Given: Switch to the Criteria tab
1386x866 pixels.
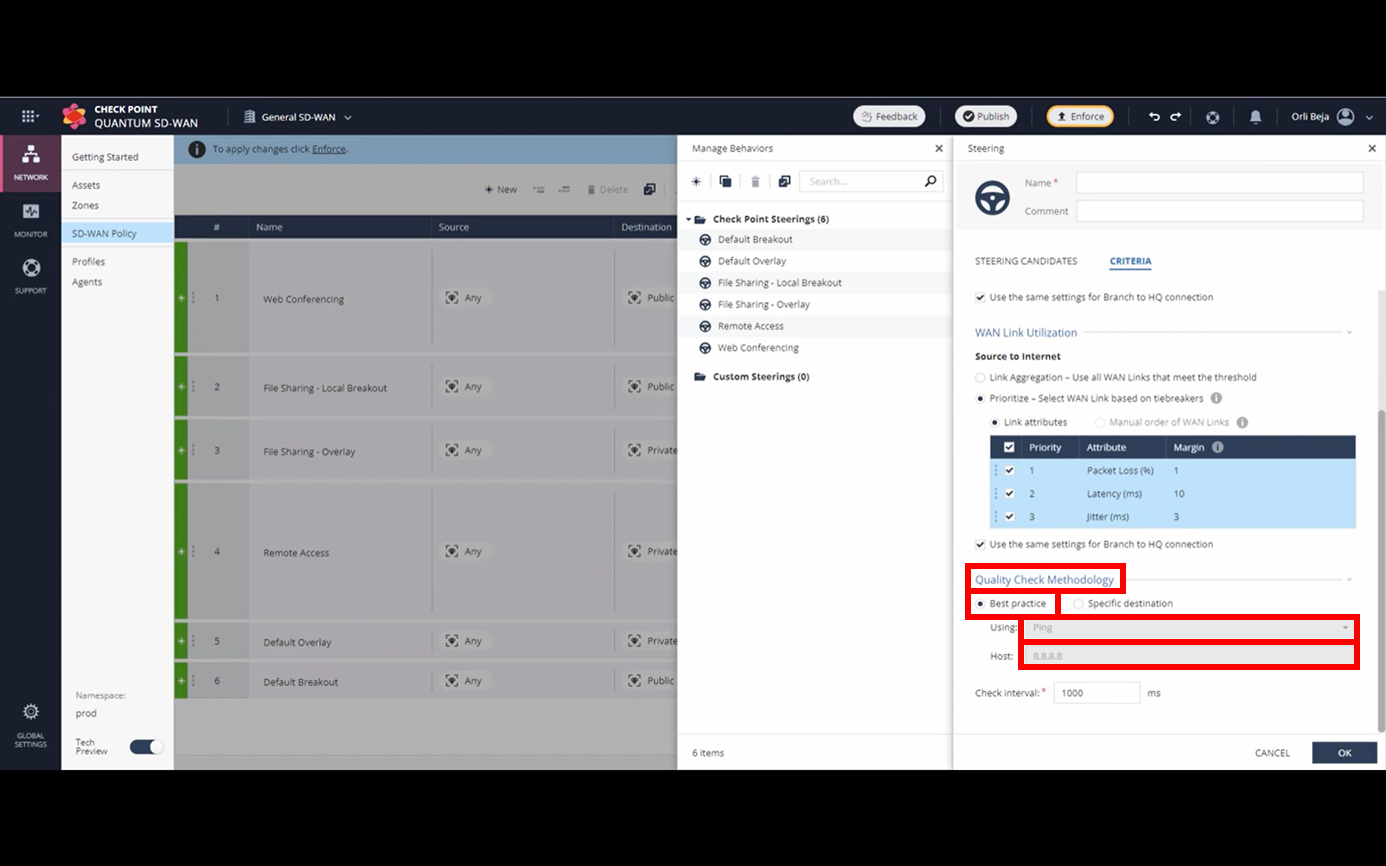Looking at the screenshot, I should [x=1130, y=261].
